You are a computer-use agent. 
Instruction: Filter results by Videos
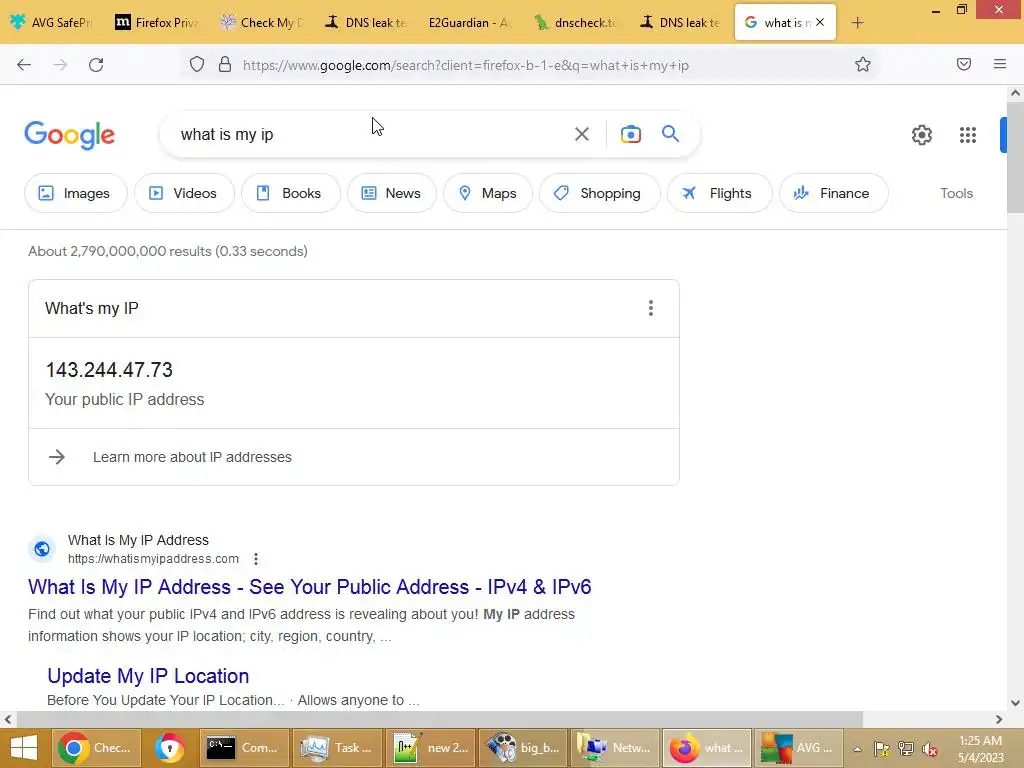tap(184, 193)
